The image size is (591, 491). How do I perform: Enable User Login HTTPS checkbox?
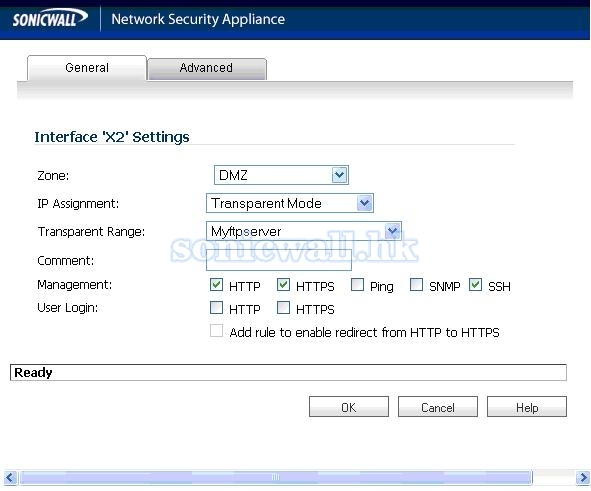[283, 307]
